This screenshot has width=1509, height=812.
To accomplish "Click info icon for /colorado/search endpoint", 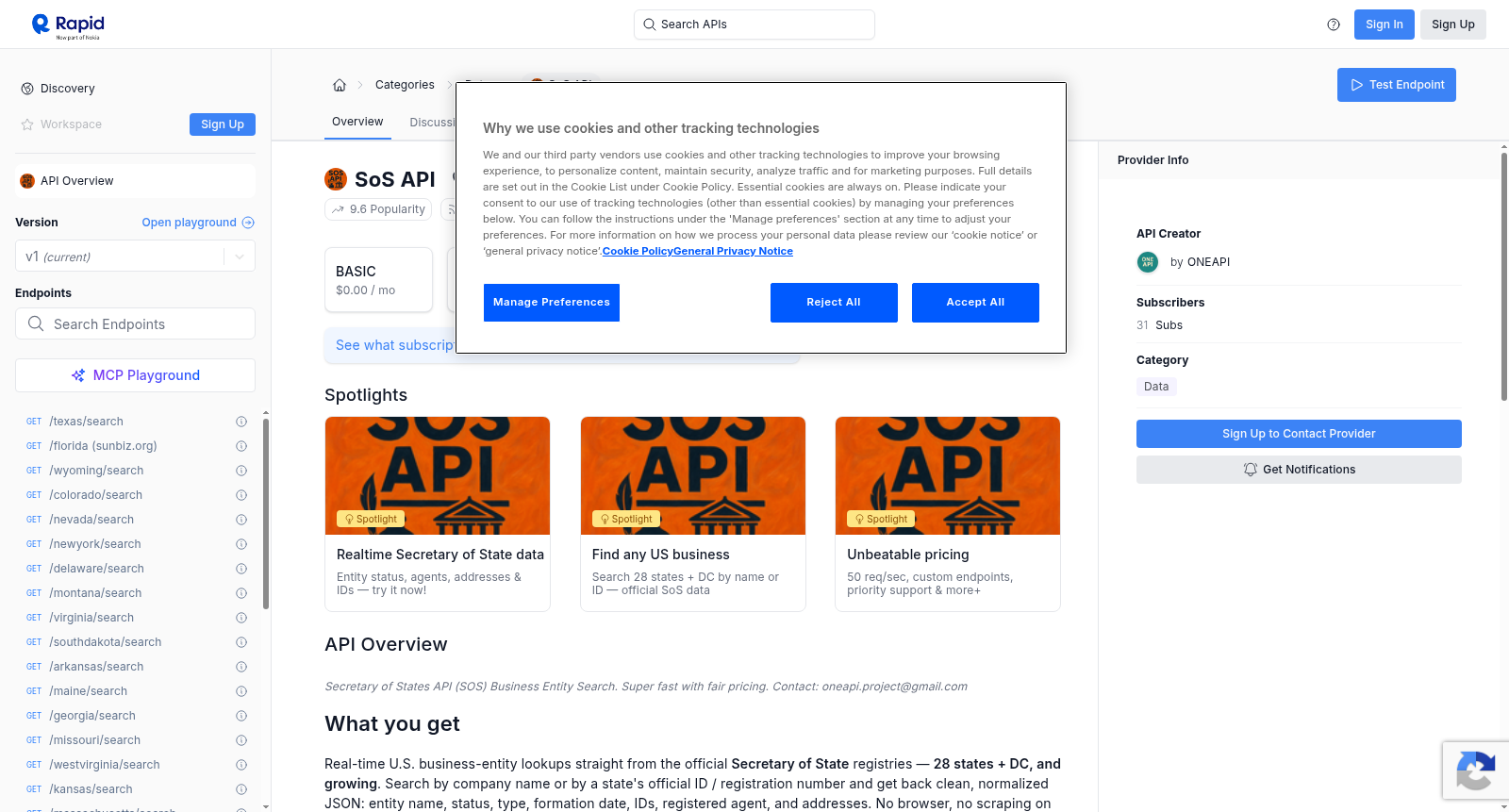I will tap(241, 495).
